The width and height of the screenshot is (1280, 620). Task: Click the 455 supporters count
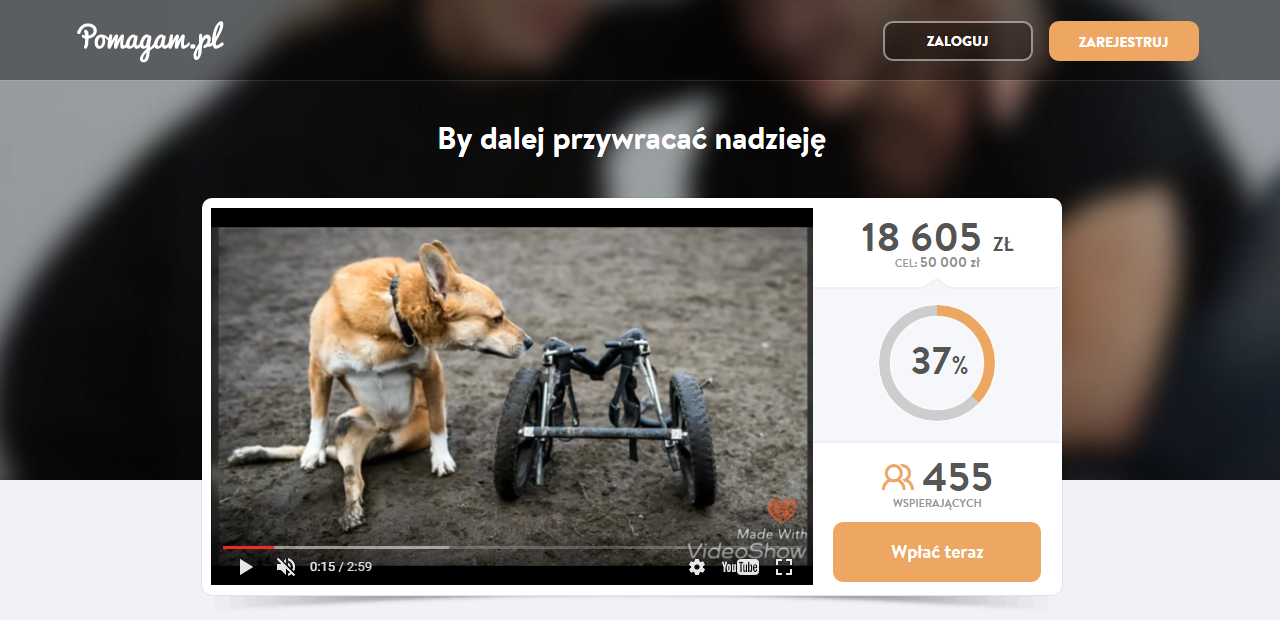[957, 477]
